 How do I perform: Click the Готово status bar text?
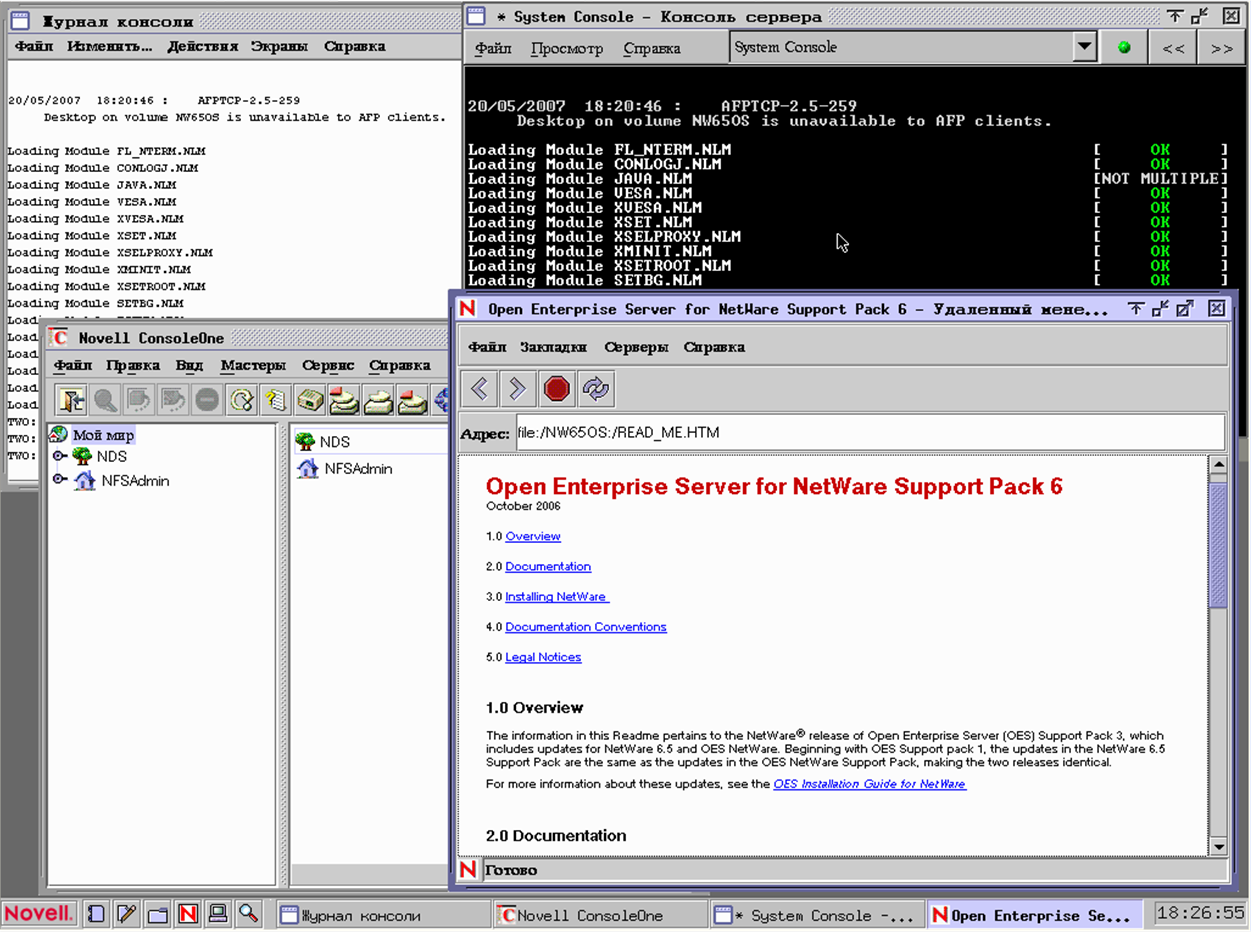(511, 870)
